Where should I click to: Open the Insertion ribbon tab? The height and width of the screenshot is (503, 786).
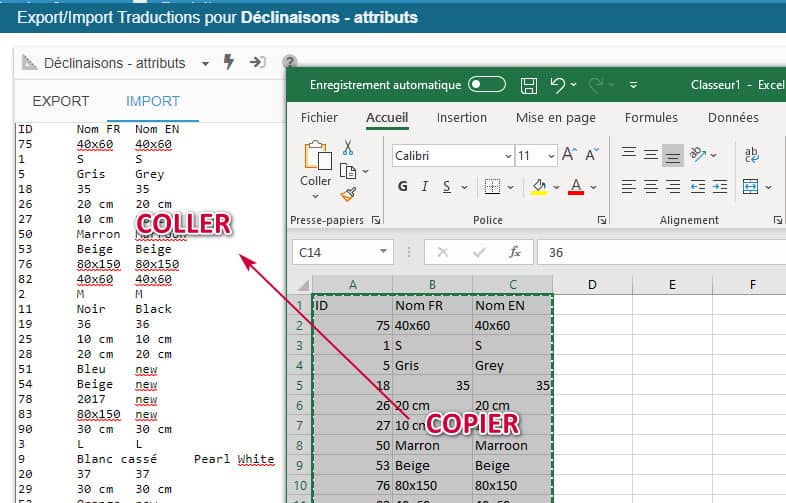tap(461, 118)
